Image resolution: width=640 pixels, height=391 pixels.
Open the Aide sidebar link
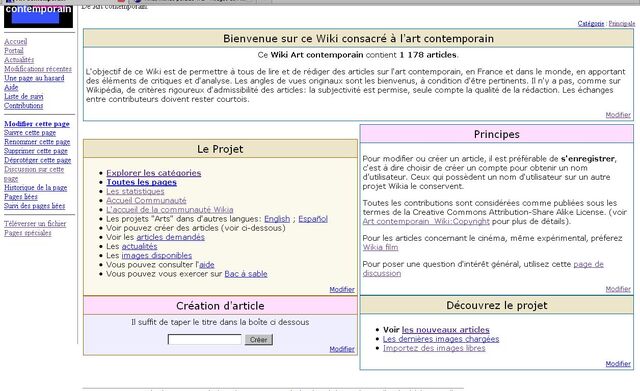(x=11, y=87)
